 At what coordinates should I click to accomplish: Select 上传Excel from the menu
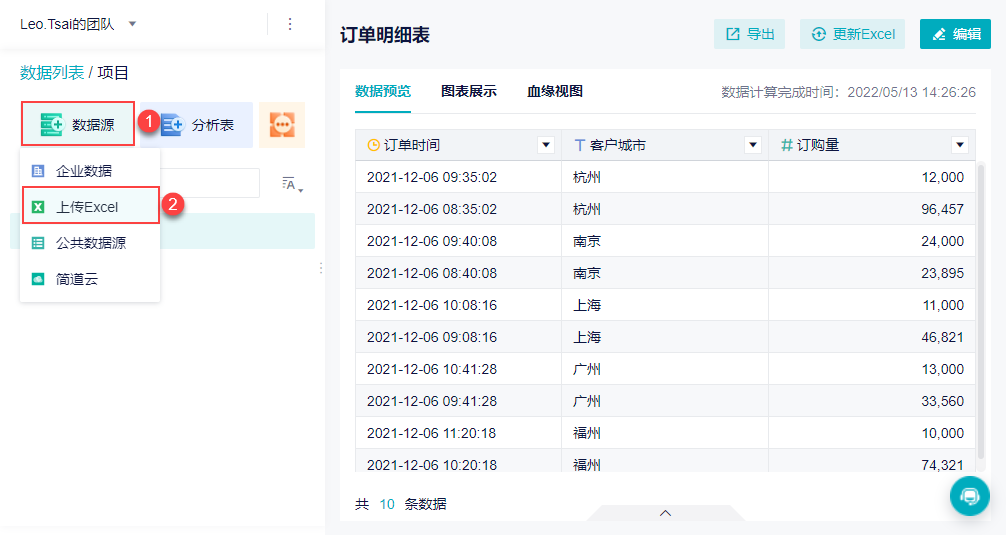pyautogui.click(x=88, y=207)
